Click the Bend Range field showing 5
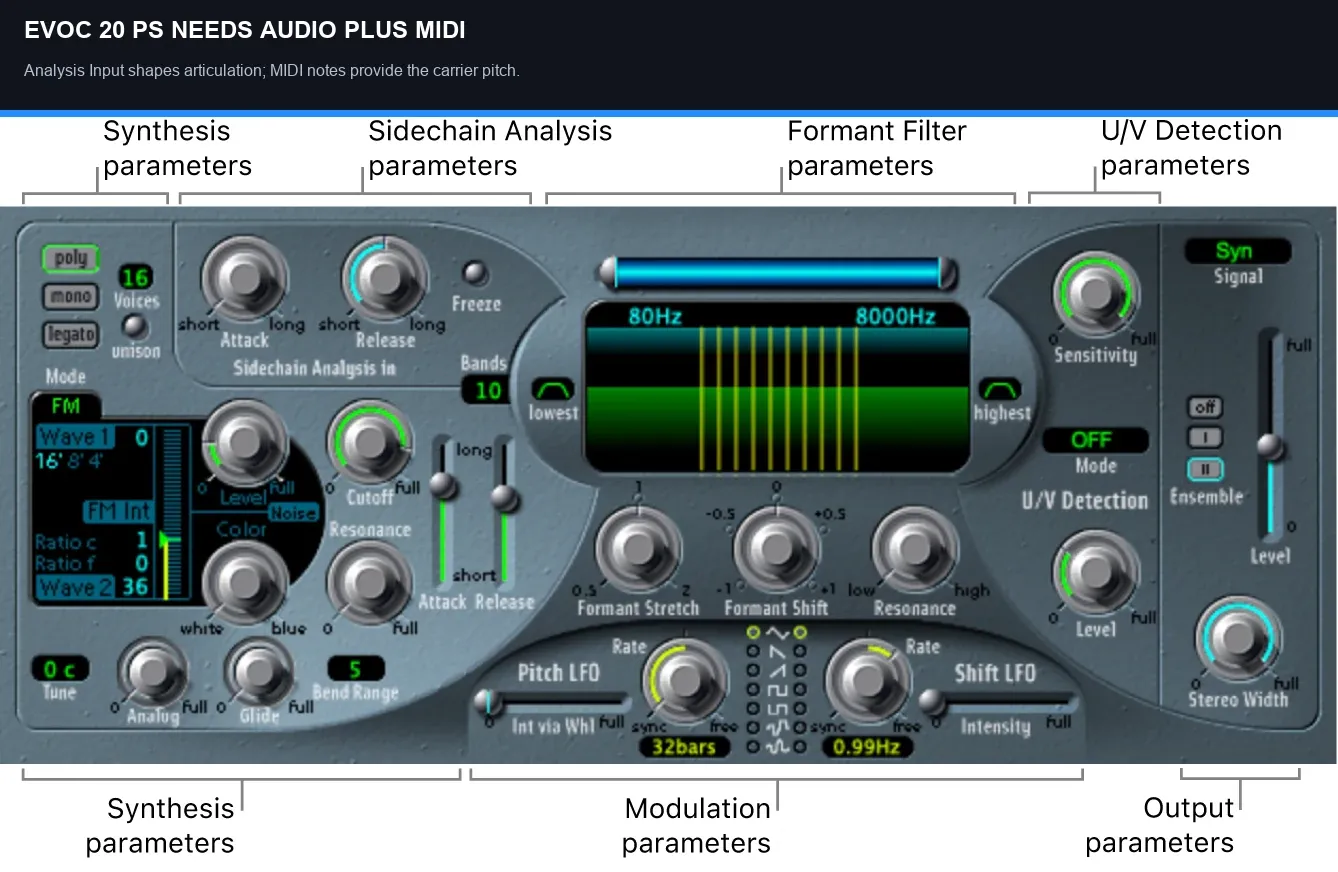This screenshot has height=872, width=1338. 356,668
